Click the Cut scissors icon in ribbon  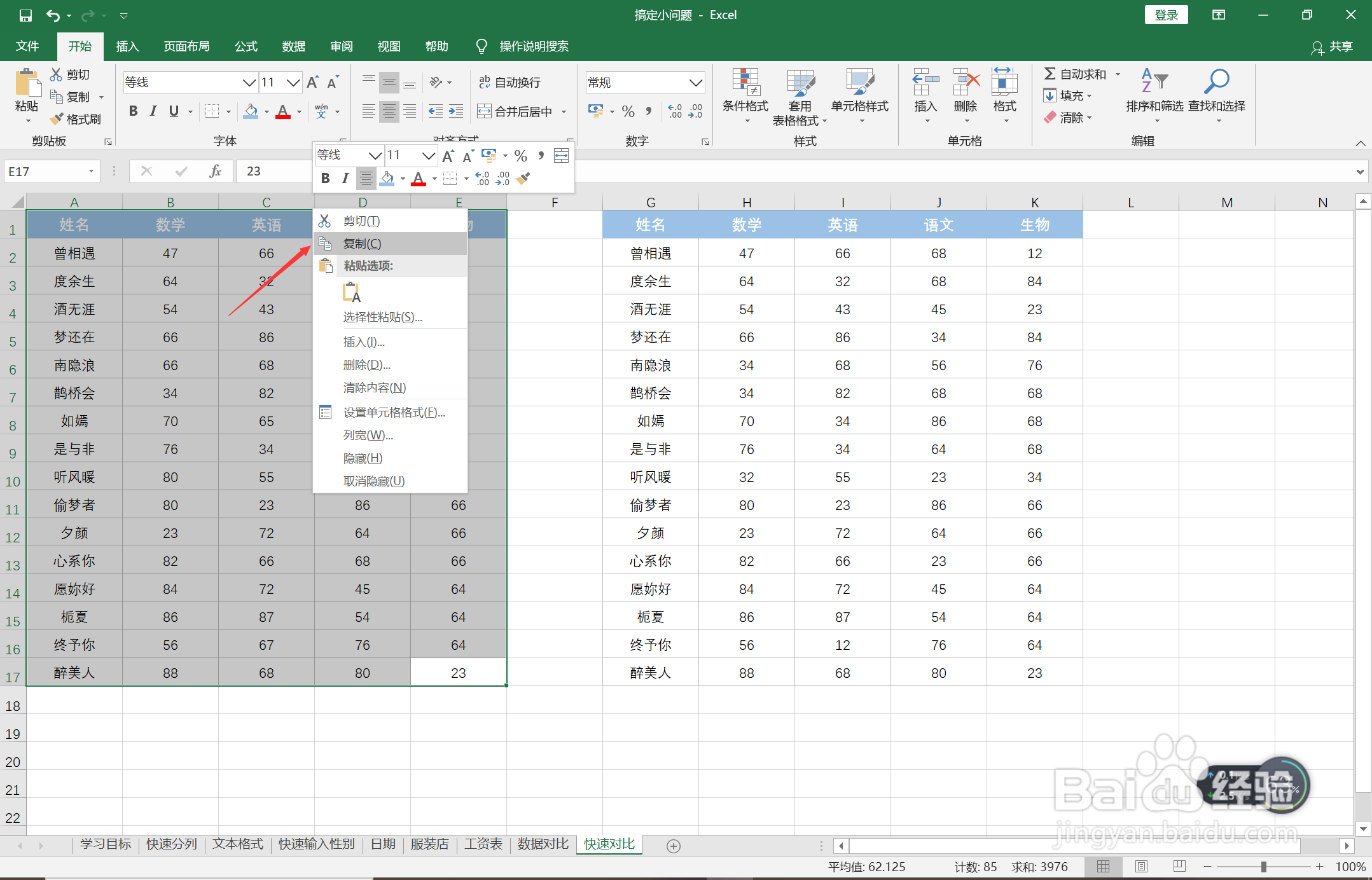(x=57, y=75)
